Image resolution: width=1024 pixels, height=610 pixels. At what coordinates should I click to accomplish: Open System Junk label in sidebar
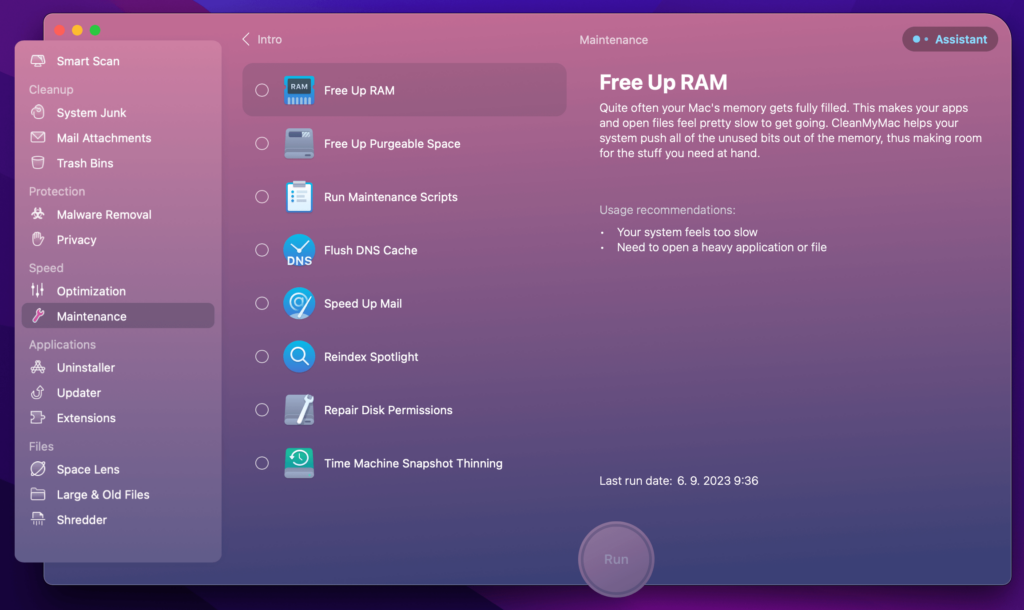(x=91, y=112)
